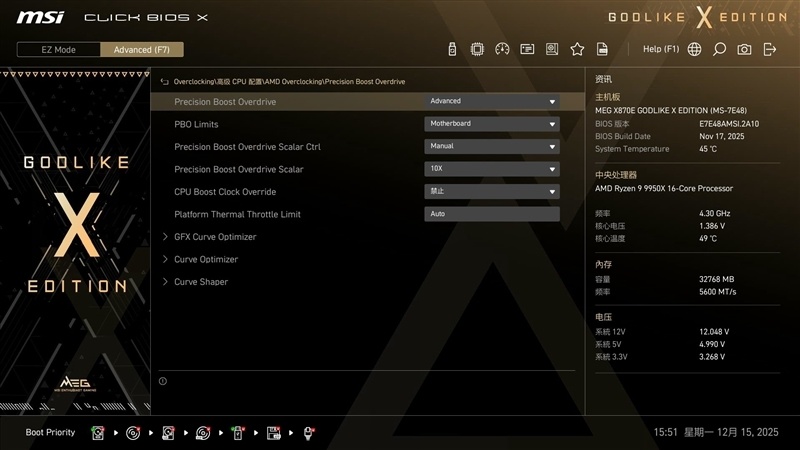
Task: Open the Precision Boost Overdrive dropdown set to Advanced
Action: point(492,102)
